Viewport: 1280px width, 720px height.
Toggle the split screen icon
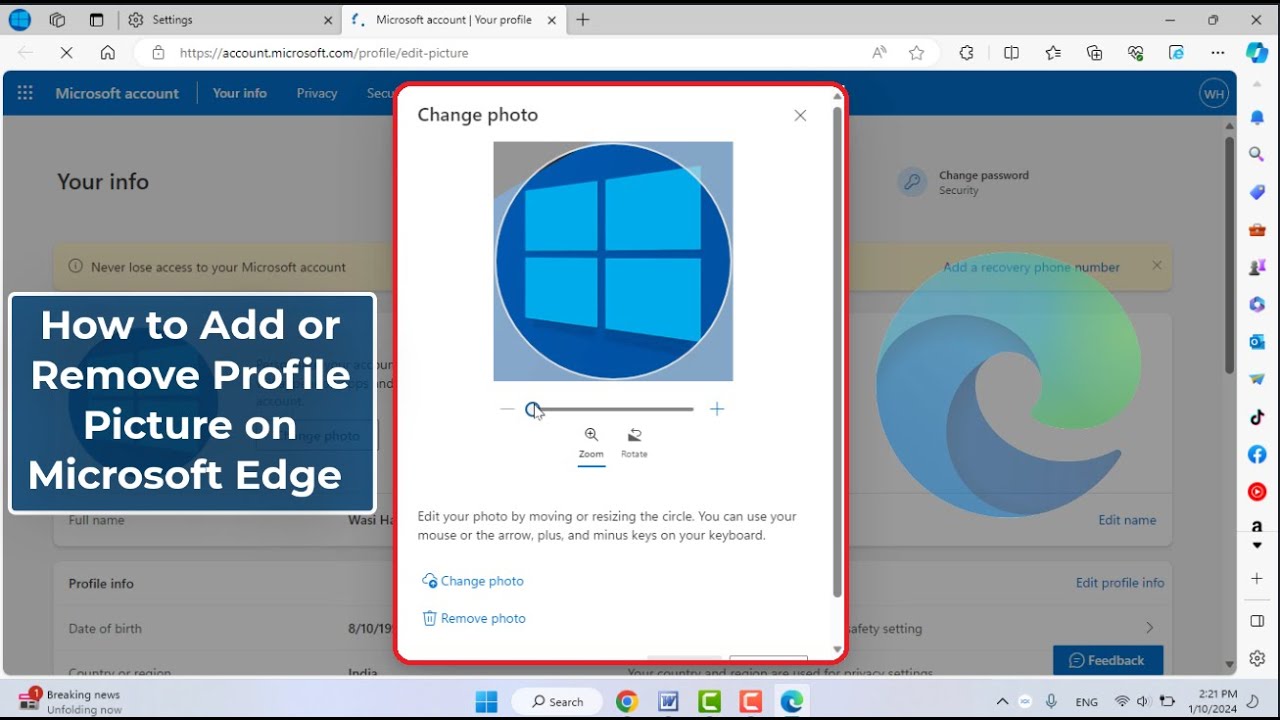pos(1011,53)
